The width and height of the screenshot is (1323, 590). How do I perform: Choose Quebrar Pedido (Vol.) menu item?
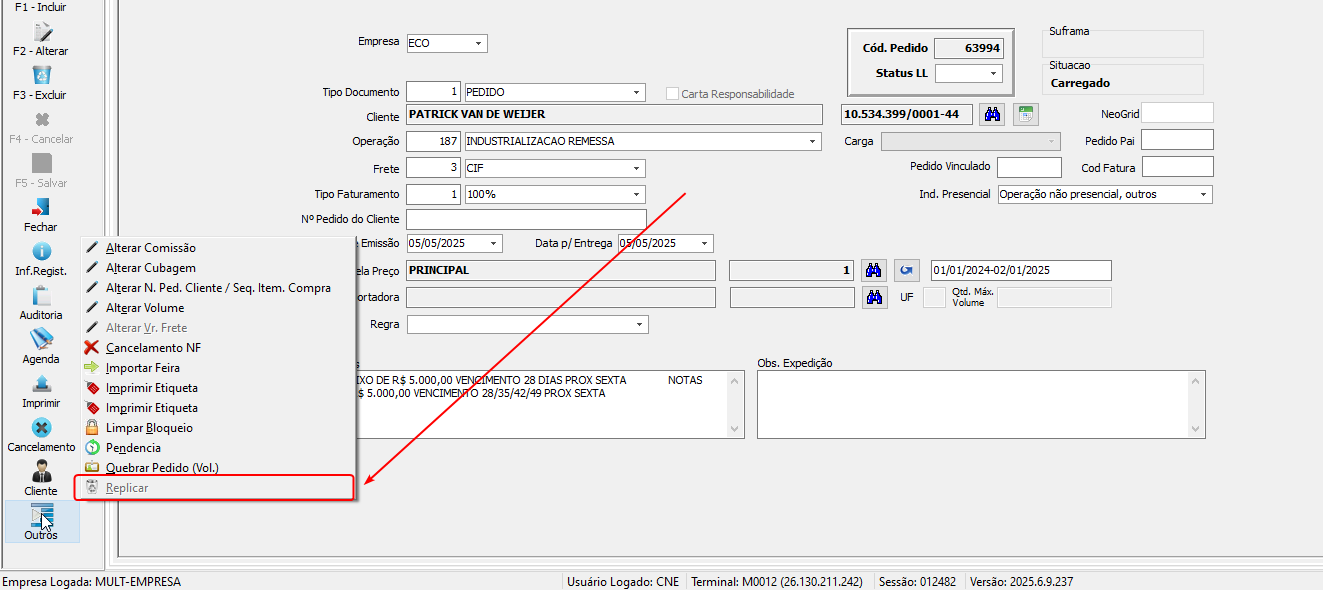[x=161, y=468]
